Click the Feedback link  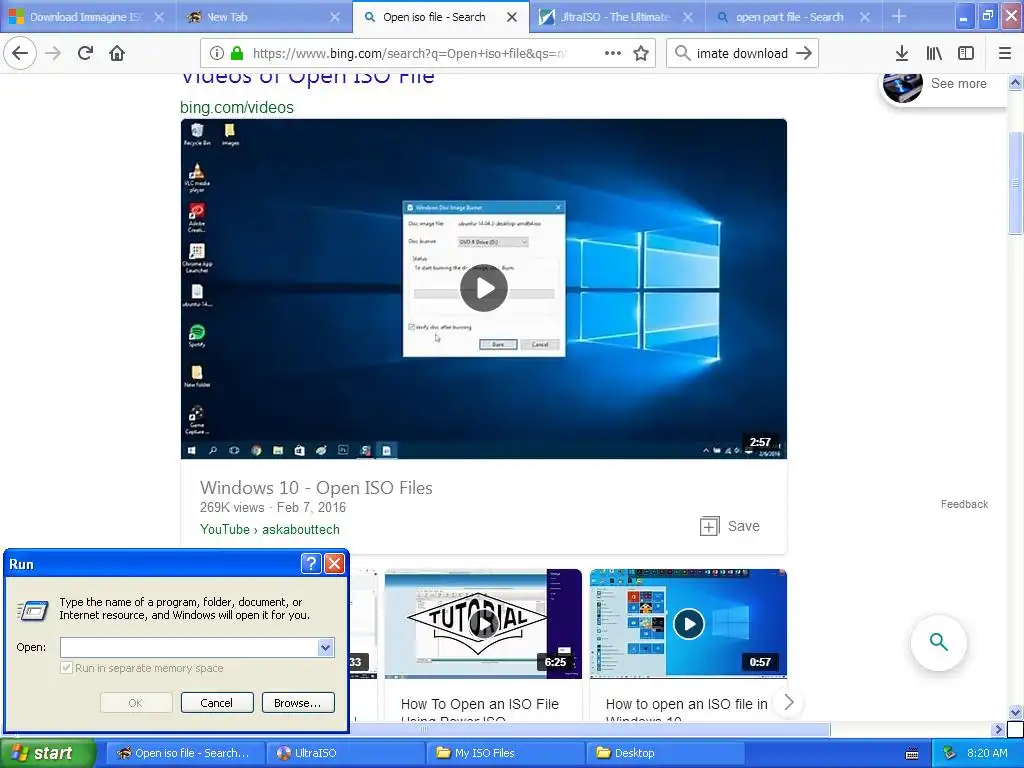click(x=964, y=504)
